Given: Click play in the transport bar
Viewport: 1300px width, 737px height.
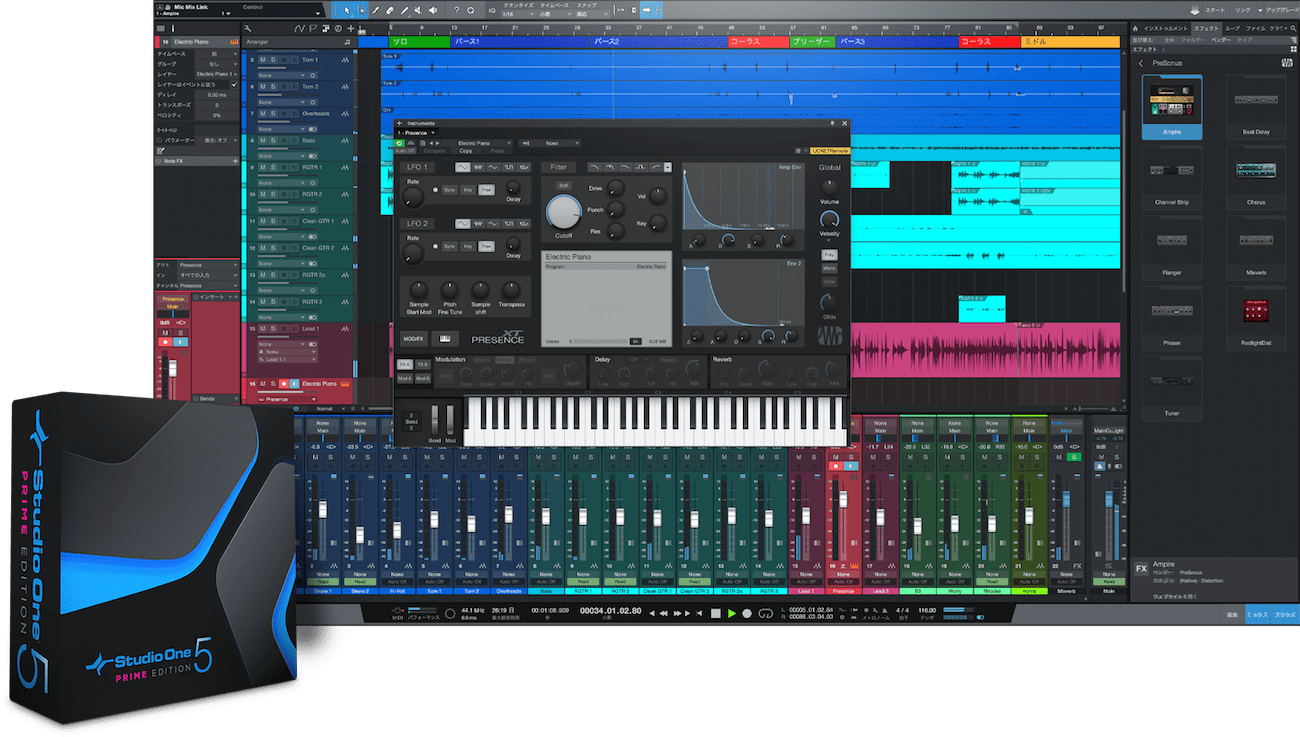Looking at the screenshot, I should [732, 613].
